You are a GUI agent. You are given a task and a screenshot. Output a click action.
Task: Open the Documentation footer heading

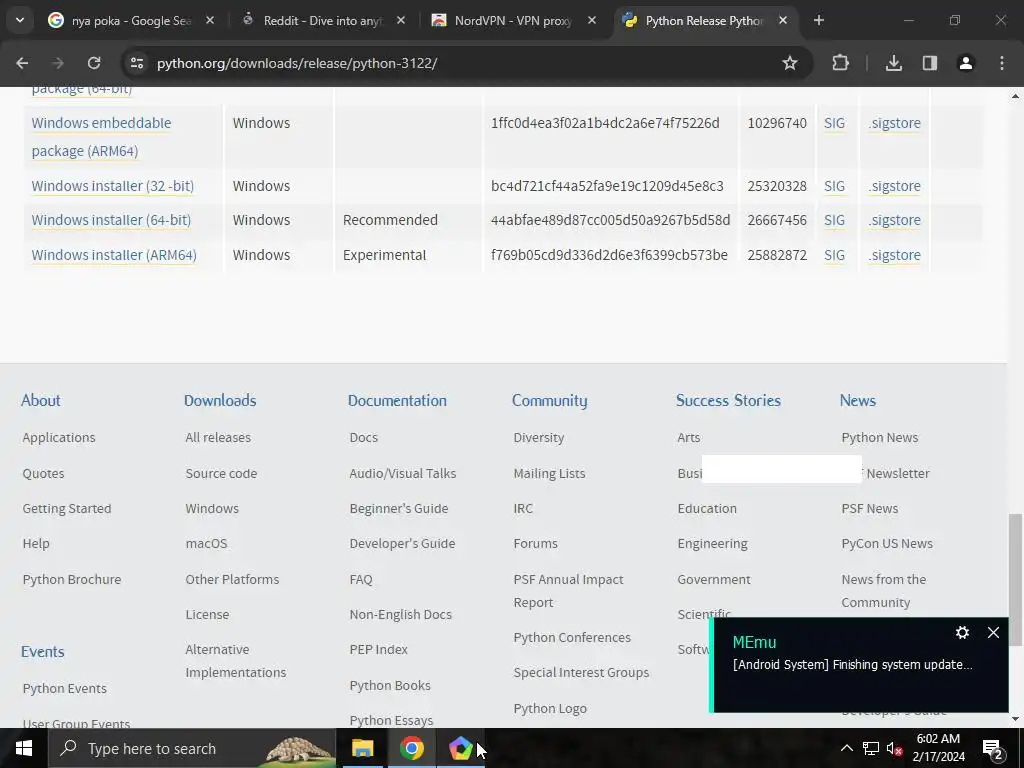[397, 400]
